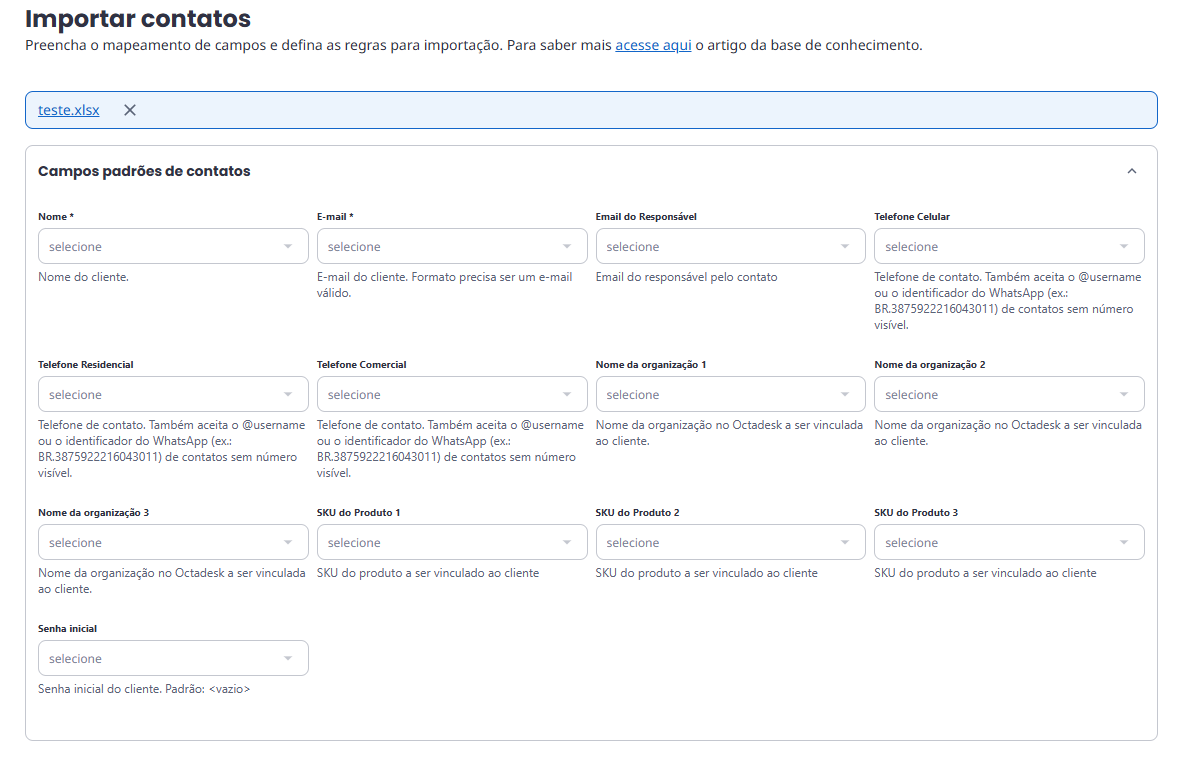Open the Senha inicial dropdown
This screenshot has width=1180, height=763.
[x=173, y=658]
